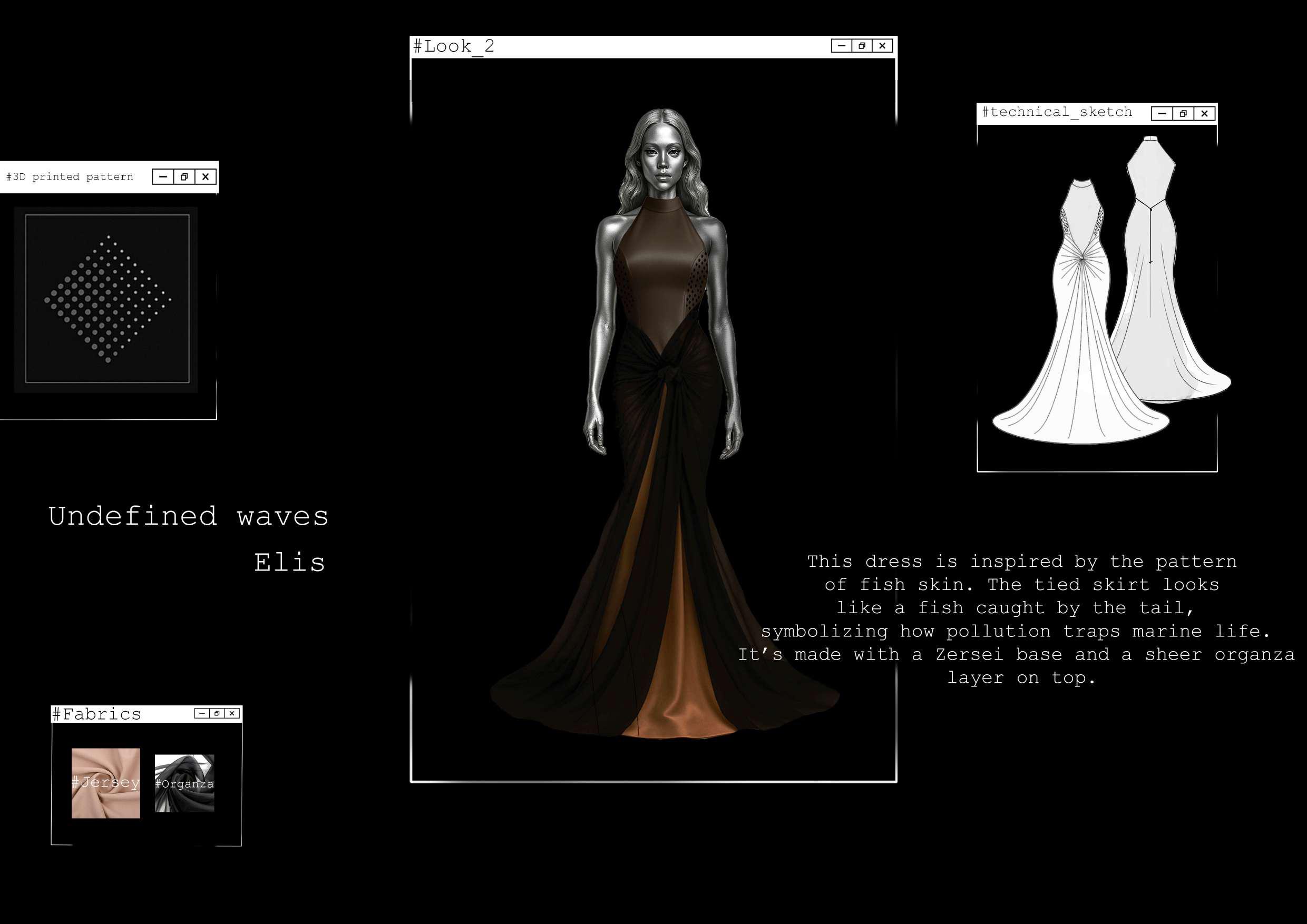The height and width of the screenshot is (924, 1307).
Task: Maximize the #3D printed pattern window
Action: tap(184, 177)
